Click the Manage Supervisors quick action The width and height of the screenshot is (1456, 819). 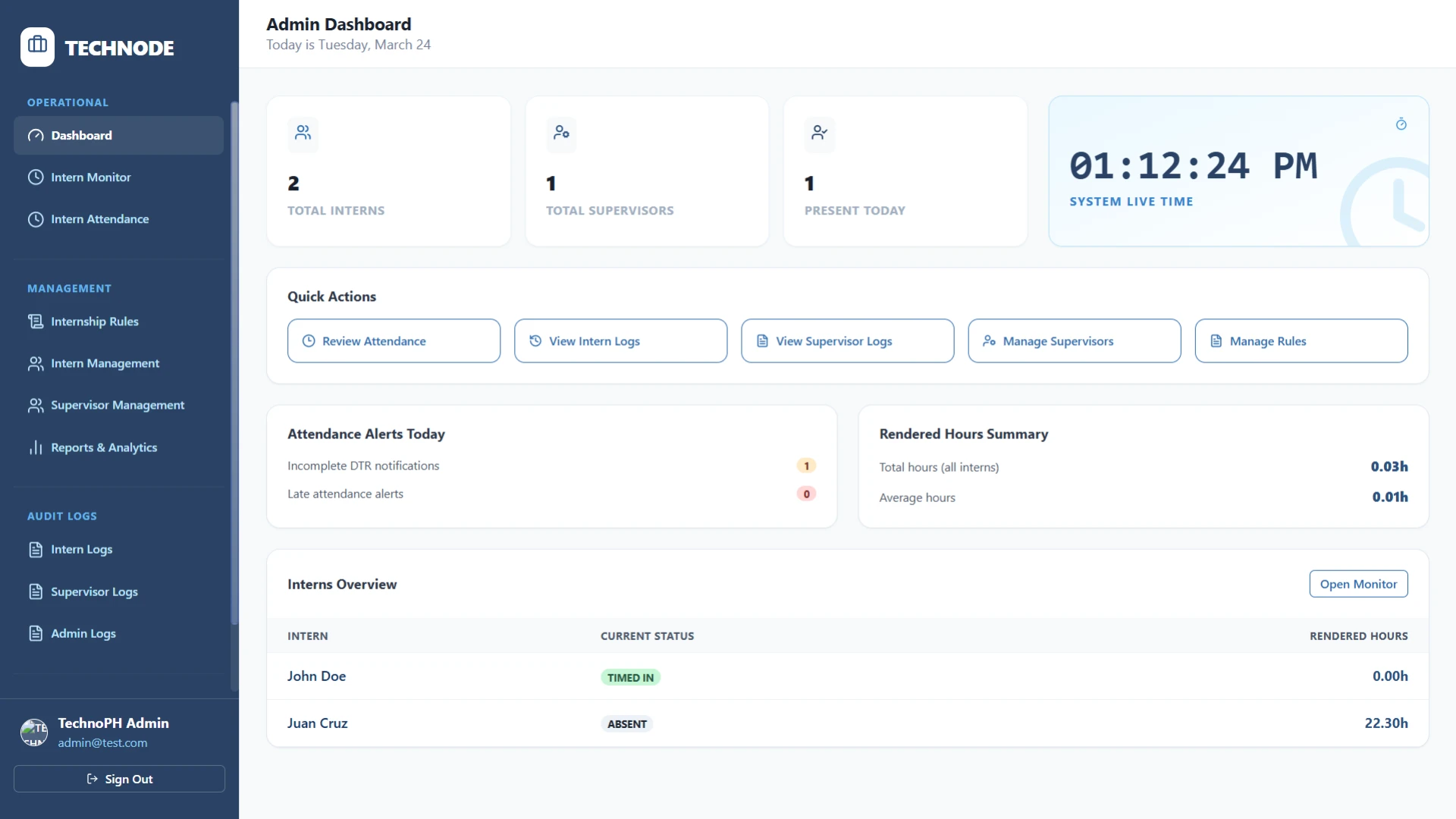(x=1074, y=341)
